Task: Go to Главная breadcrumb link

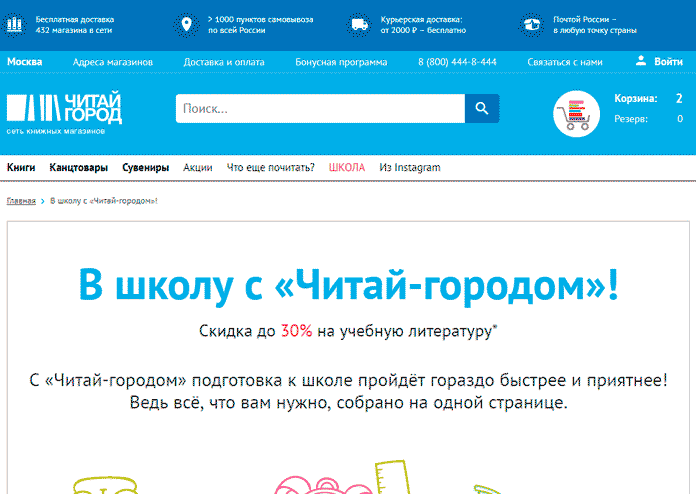Action: (x=21, y=201)
